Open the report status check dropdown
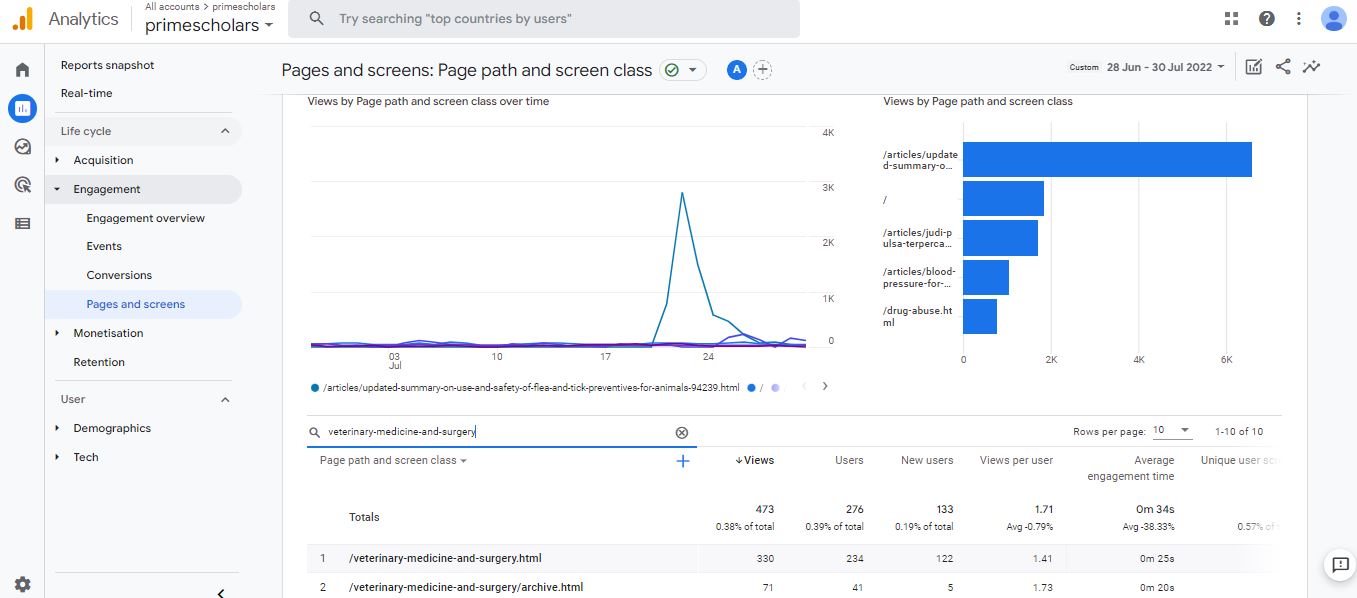Viewport: 1357px width, 598px height. click(x=682, y=70)
